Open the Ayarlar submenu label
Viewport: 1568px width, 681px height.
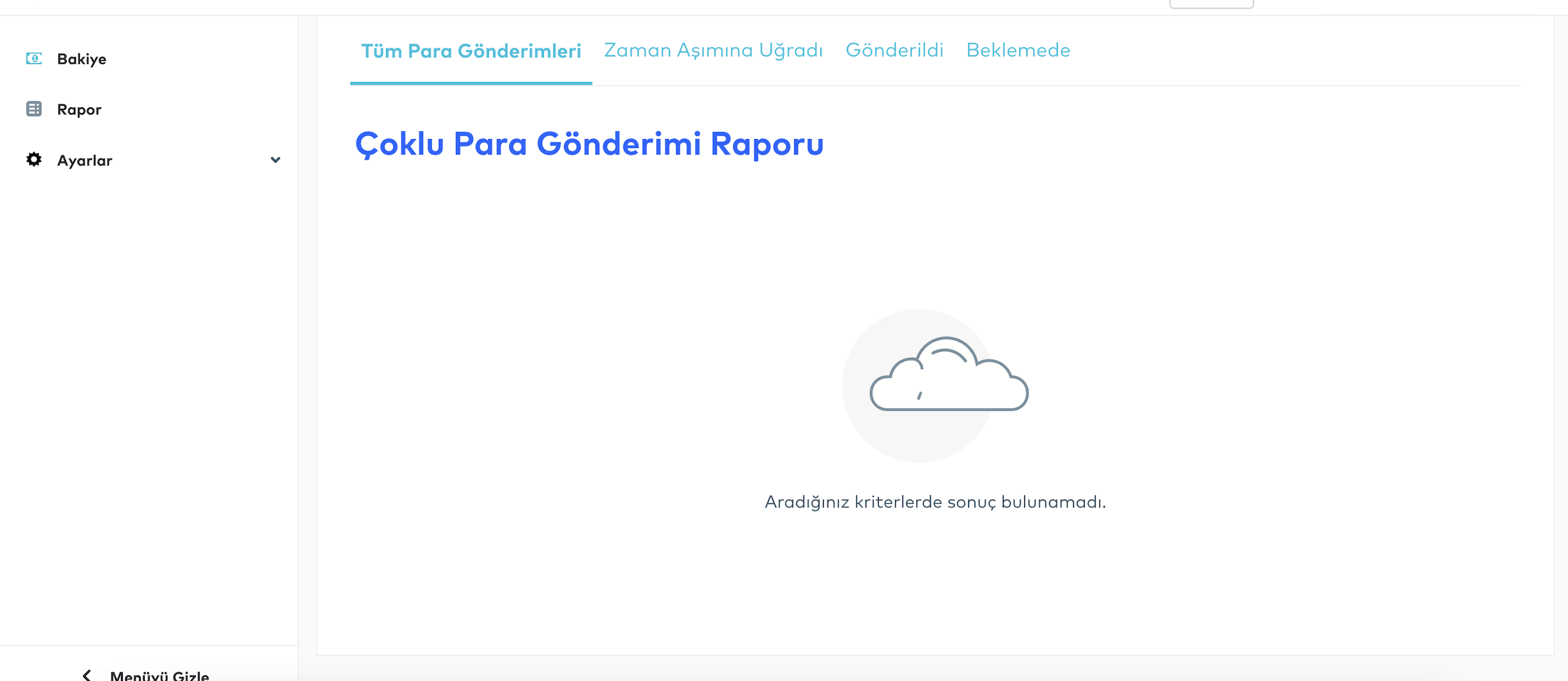coord(85,160)
